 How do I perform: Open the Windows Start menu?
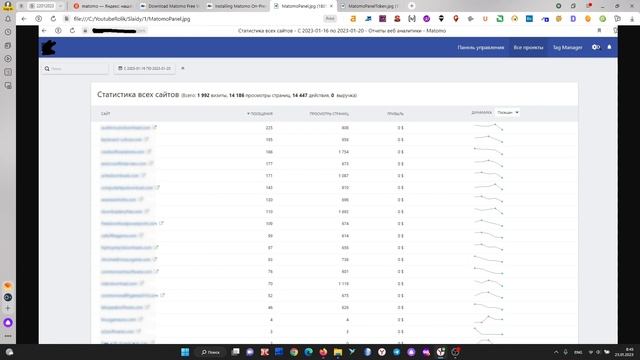pyautogui.click(x=185, y=352)
